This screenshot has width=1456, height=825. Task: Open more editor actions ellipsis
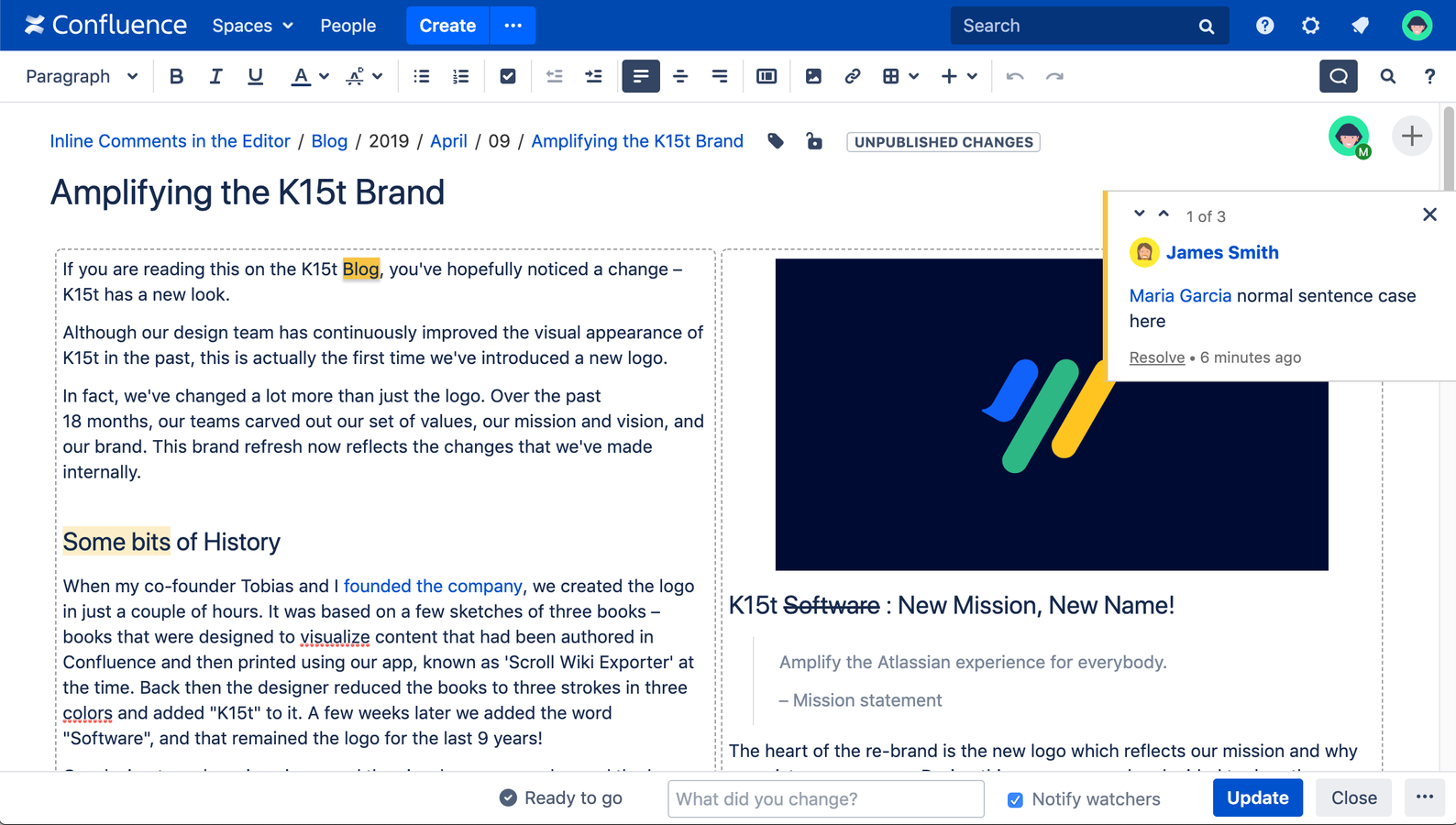point(1425,797)
